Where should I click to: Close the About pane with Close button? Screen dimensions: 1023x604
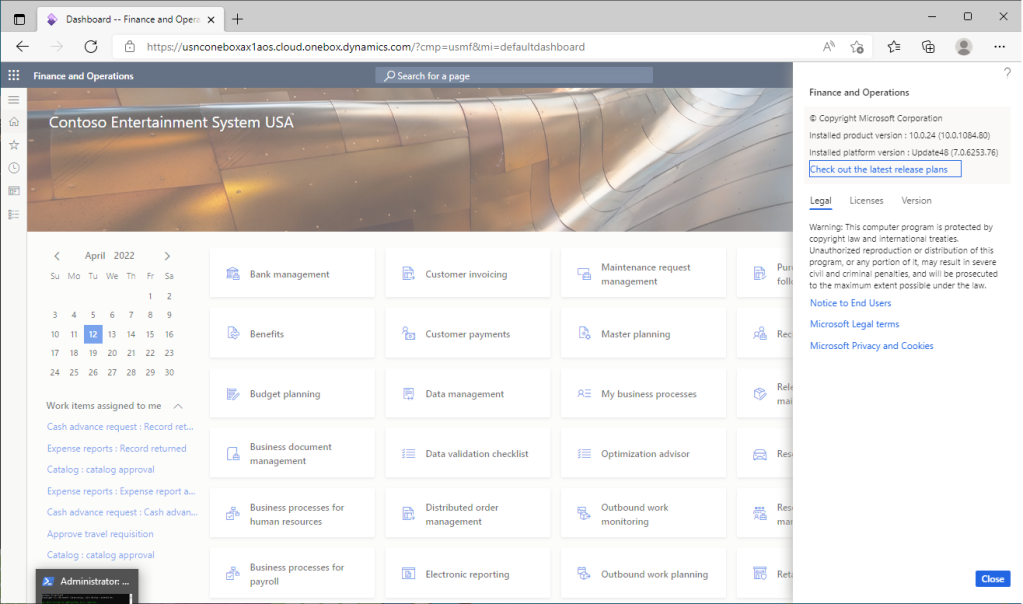tap(993, 579)
